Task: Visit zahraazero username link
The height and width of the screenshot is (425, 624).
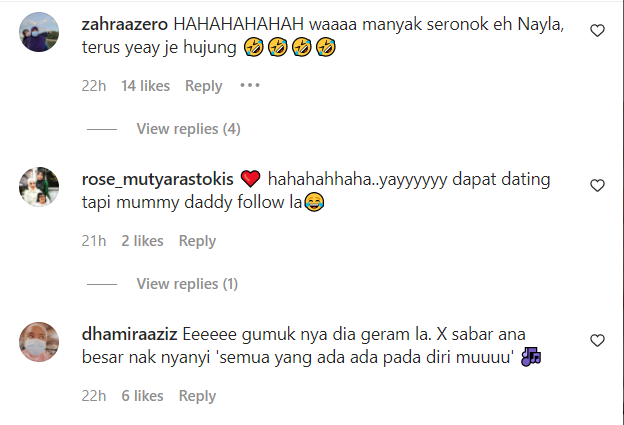Action: [125, 25]
